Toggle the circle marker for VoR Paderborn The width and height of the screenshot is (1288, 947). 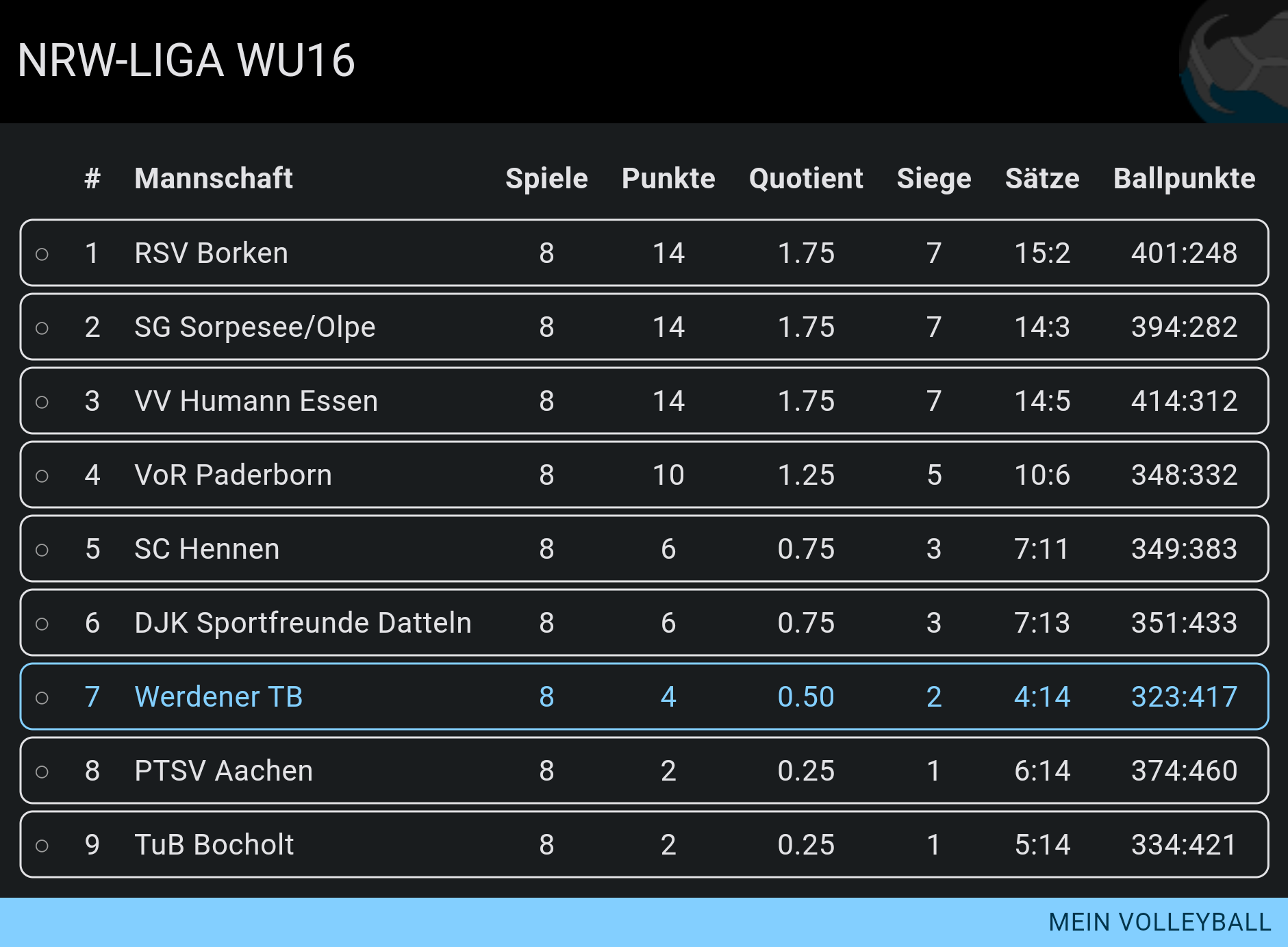tap(42, 476)
